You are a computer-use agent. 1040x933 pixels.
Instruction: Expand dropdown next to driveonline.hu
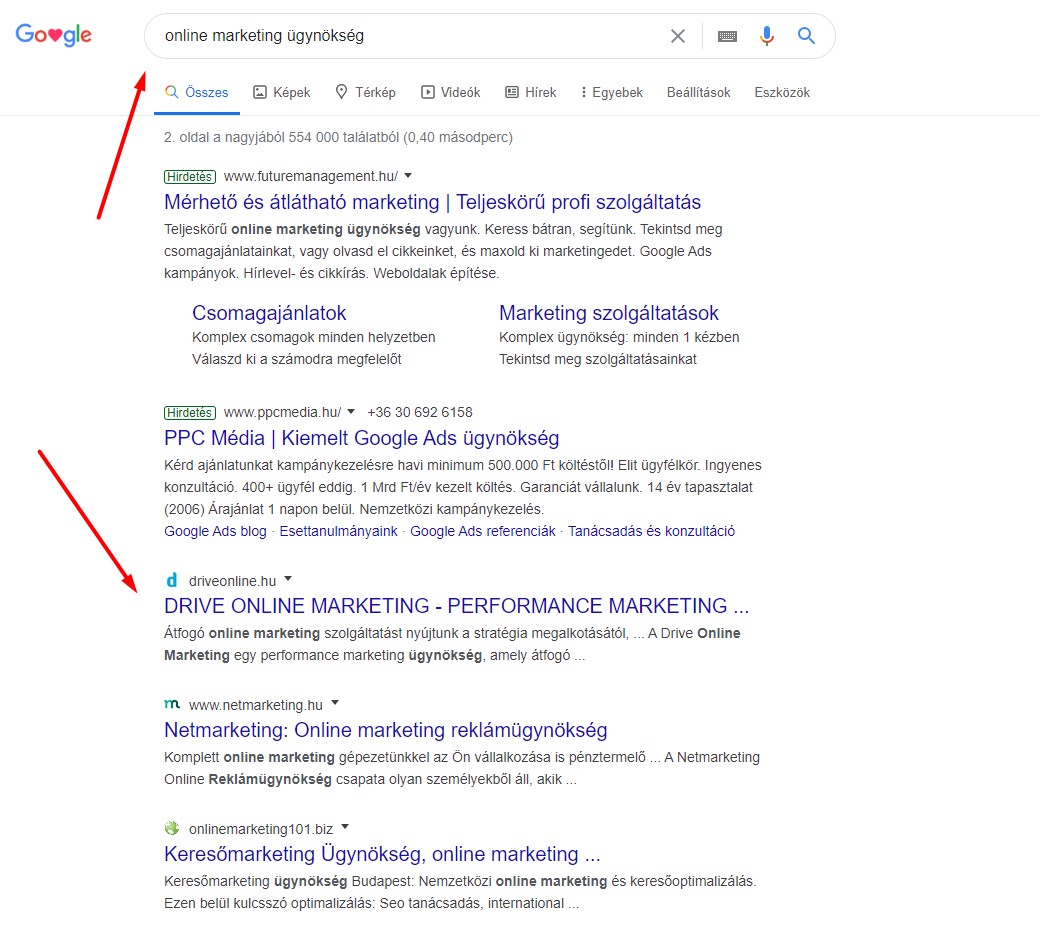288,579
